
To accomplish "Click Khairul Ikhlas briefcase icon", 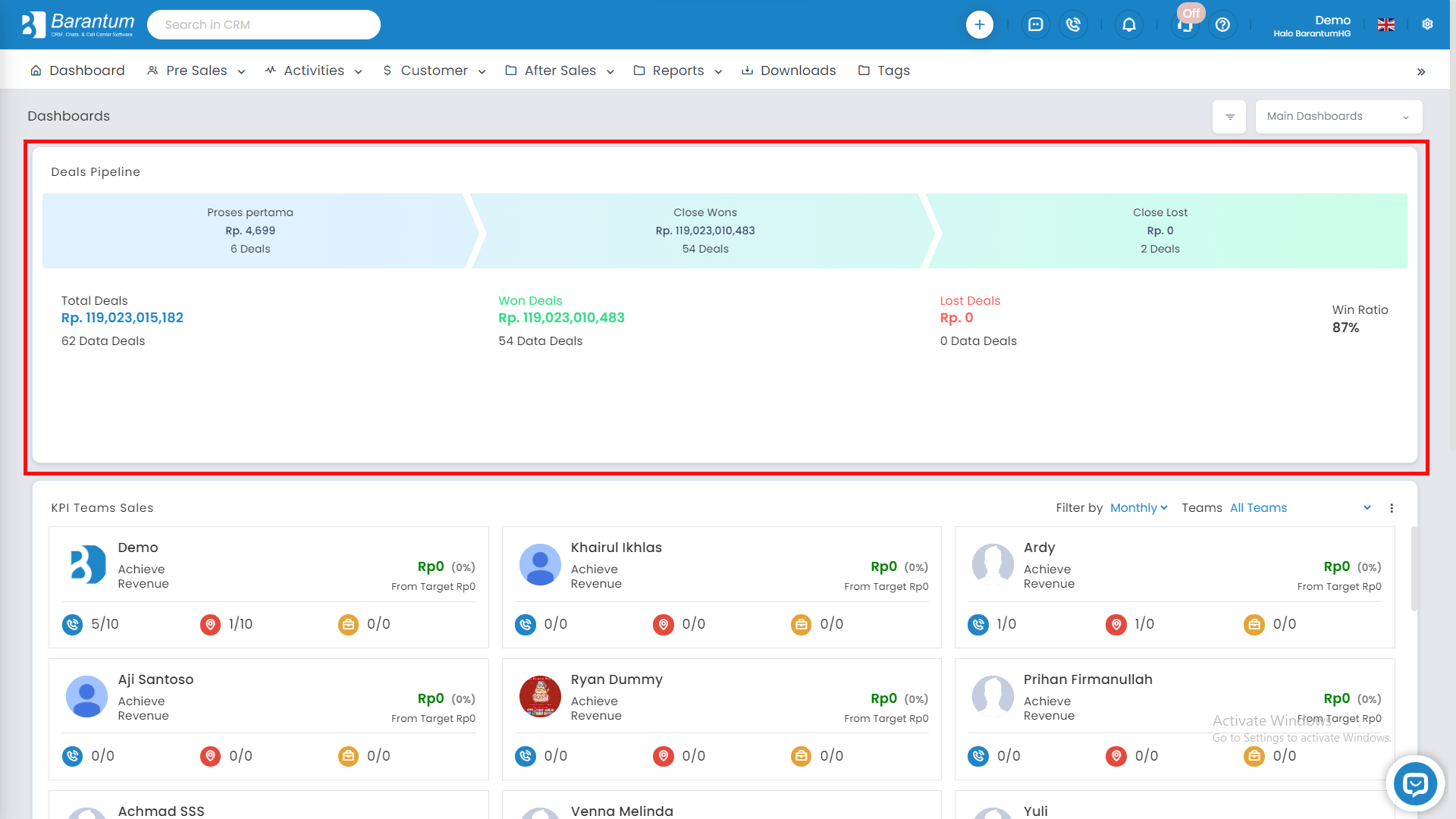I will 801,625.
